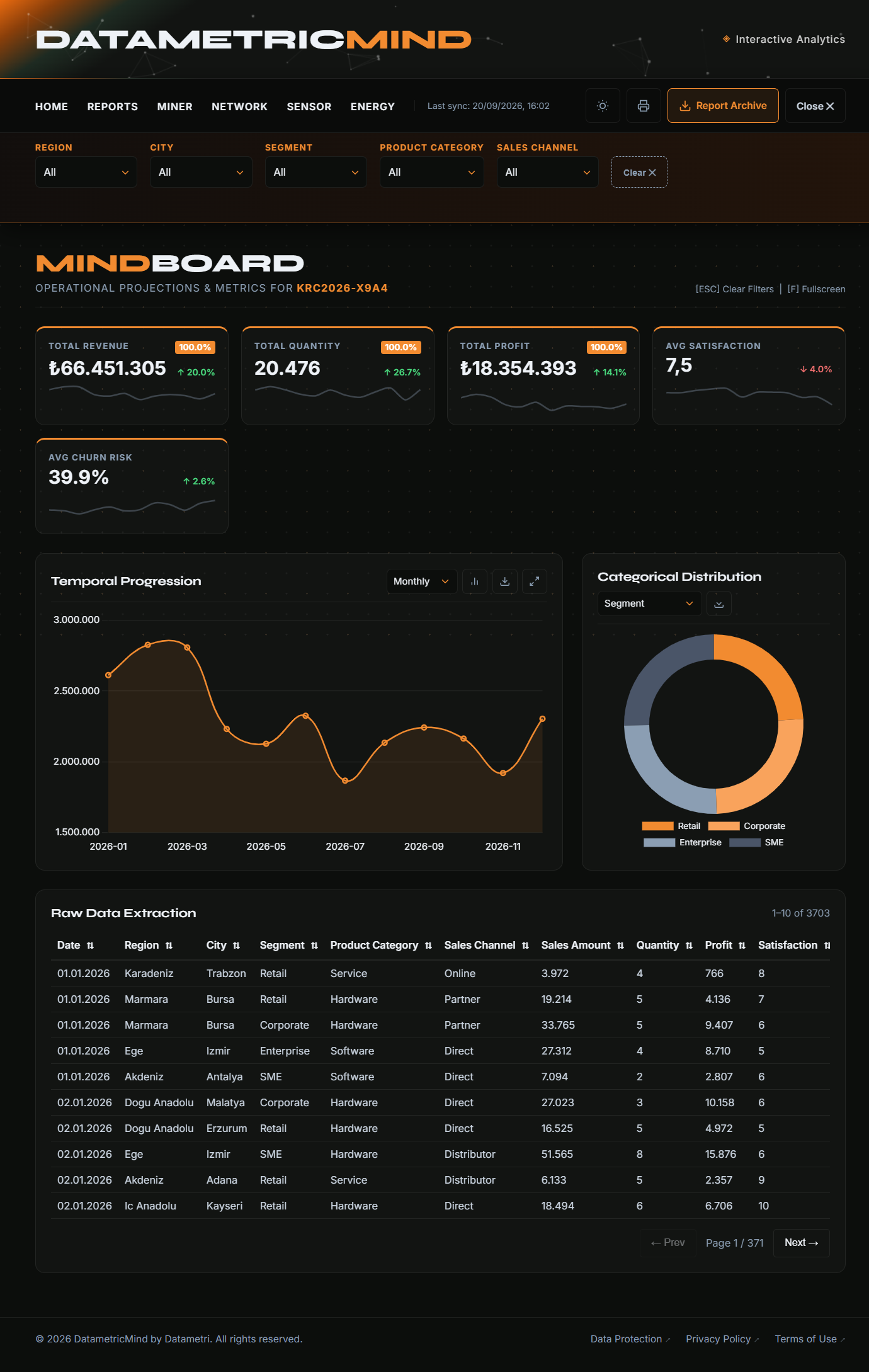869x1372 pixels.
Task: Open the REPORTS nav item
Action: coord(113,106)
